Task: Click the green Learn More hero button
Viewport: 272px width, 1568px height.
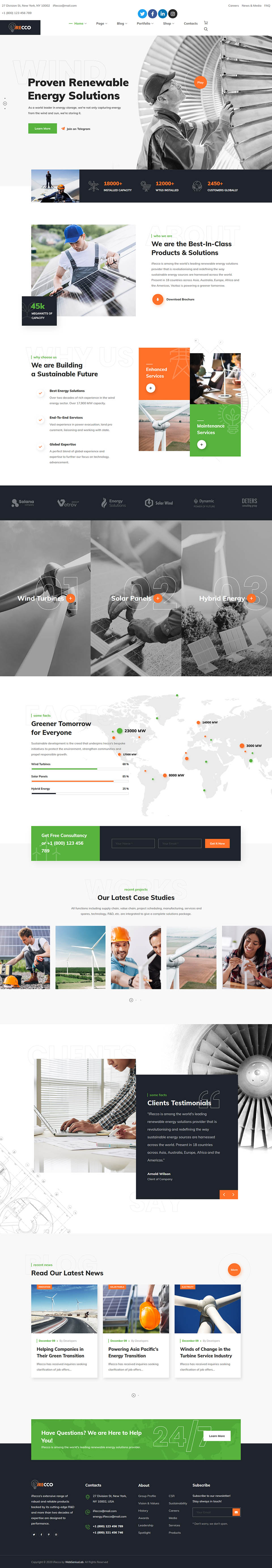Action: pyautogui.click(x=43, y=128)
